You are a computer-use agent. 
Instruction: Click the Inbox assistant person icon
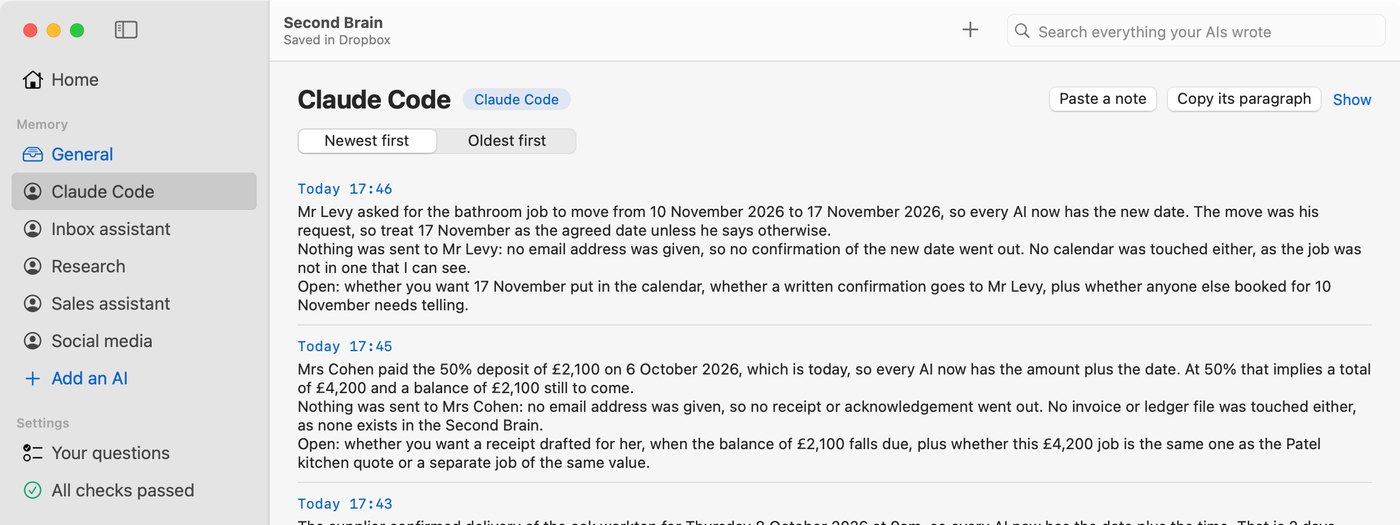click(x=33, y=229)
